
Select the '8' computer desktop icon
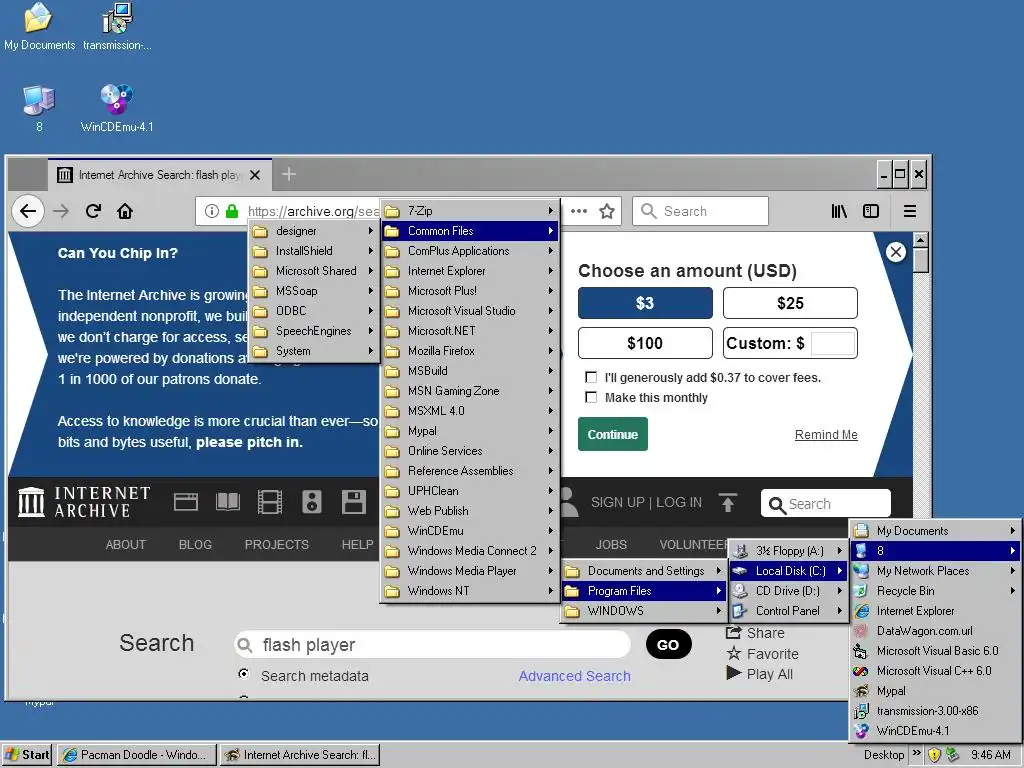(39, 108)
